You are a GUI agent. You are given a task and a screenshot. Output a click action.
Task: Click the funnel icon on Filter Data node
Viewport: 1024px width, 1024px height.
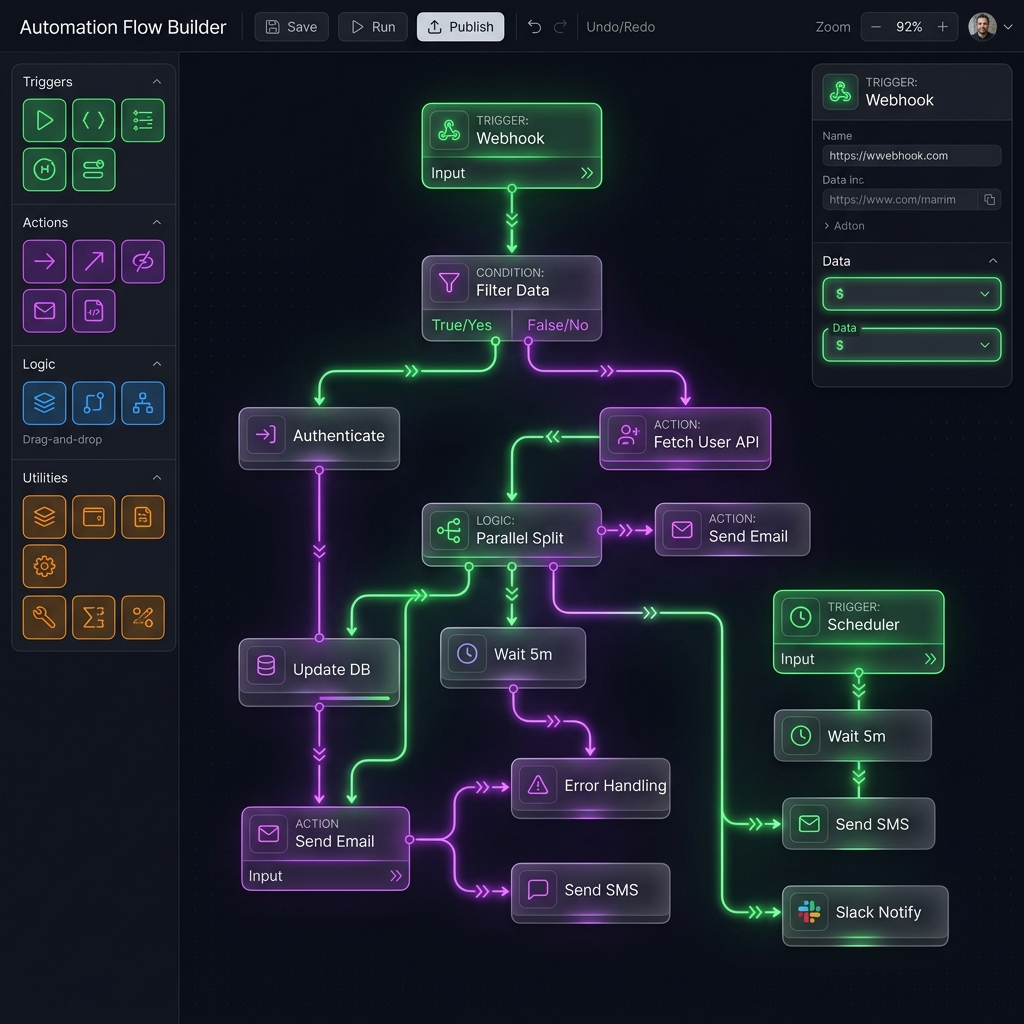(449, 283)
